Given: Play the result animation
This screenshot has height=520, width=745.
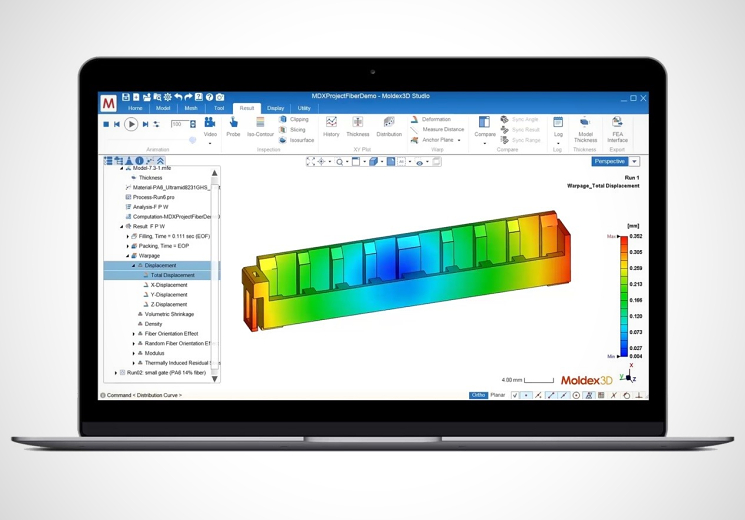Looking at the screenshot, I should point(131,124).
